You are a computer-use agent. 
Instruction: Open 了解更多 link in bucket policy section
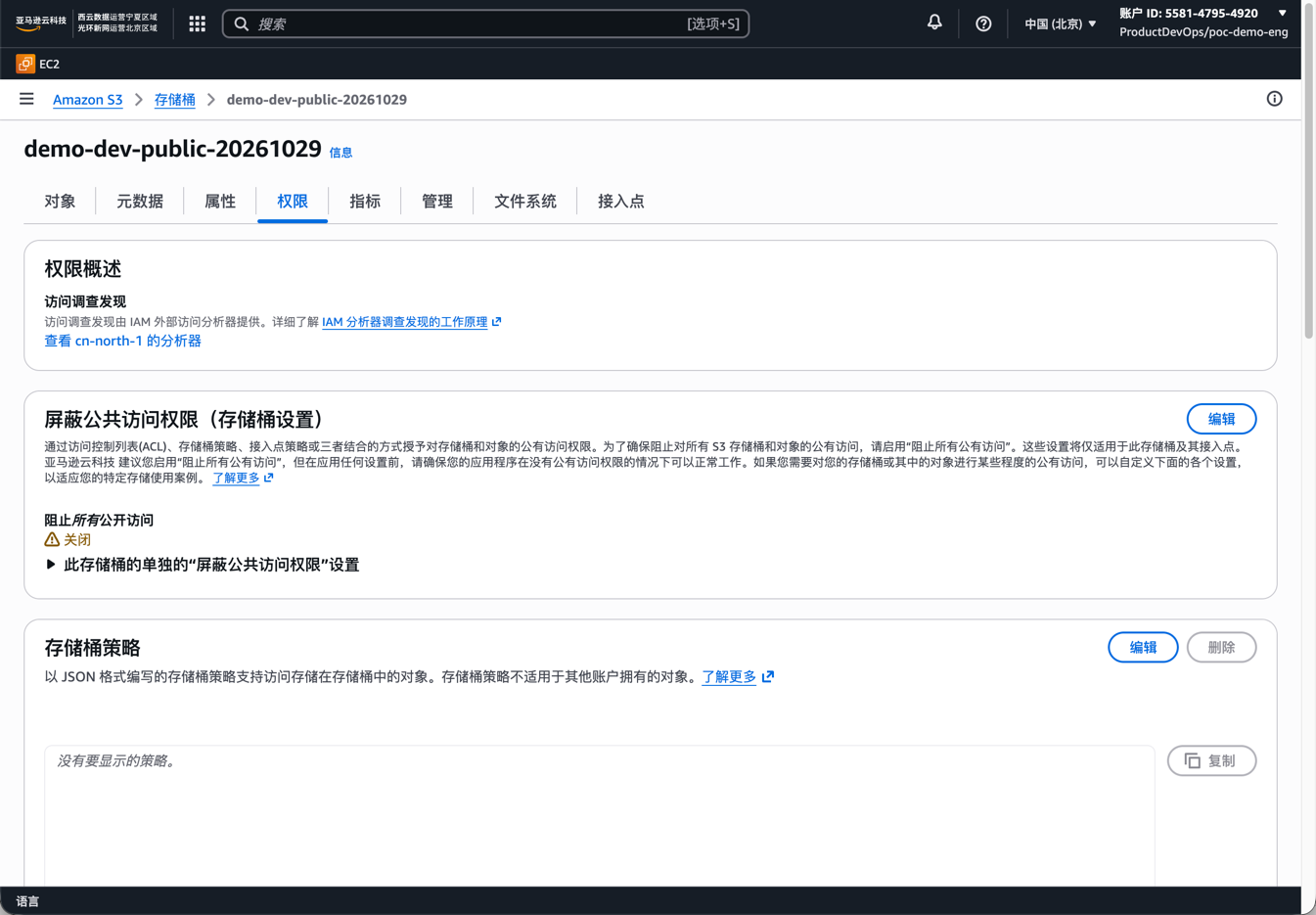(729, 676)
